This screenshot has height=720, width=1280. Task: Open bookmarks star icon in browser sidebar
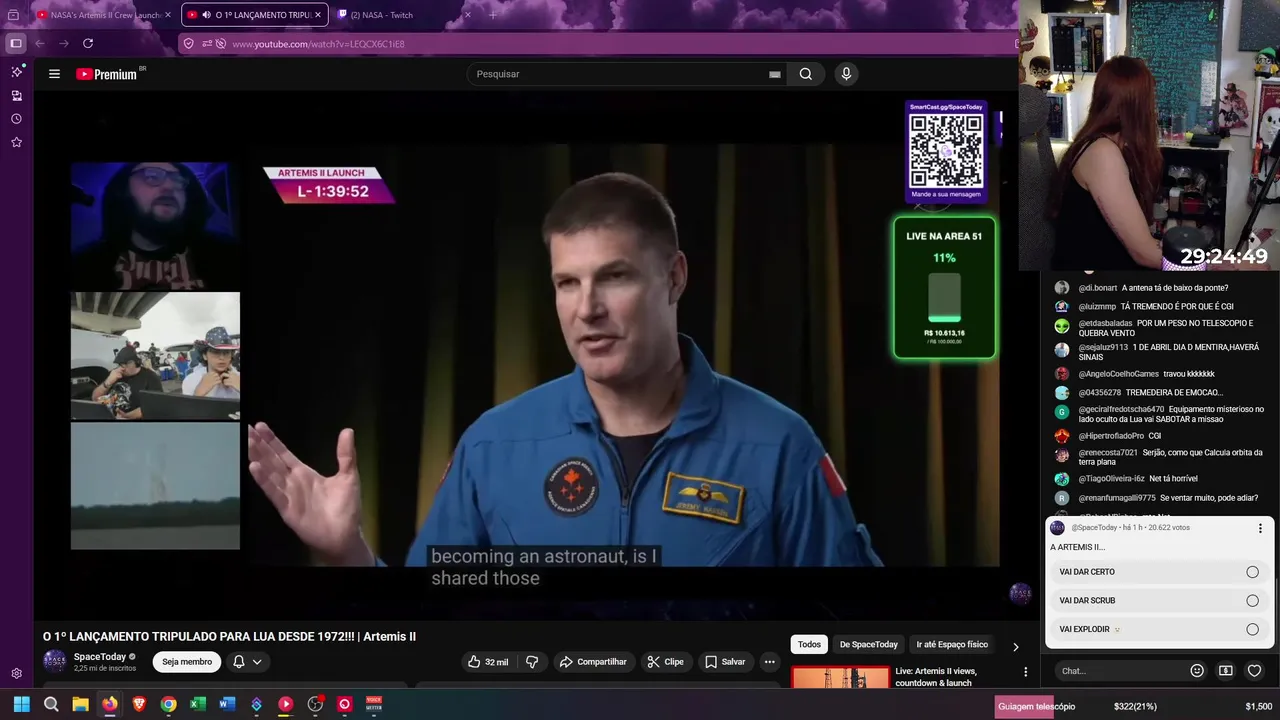tap(16, 142)
